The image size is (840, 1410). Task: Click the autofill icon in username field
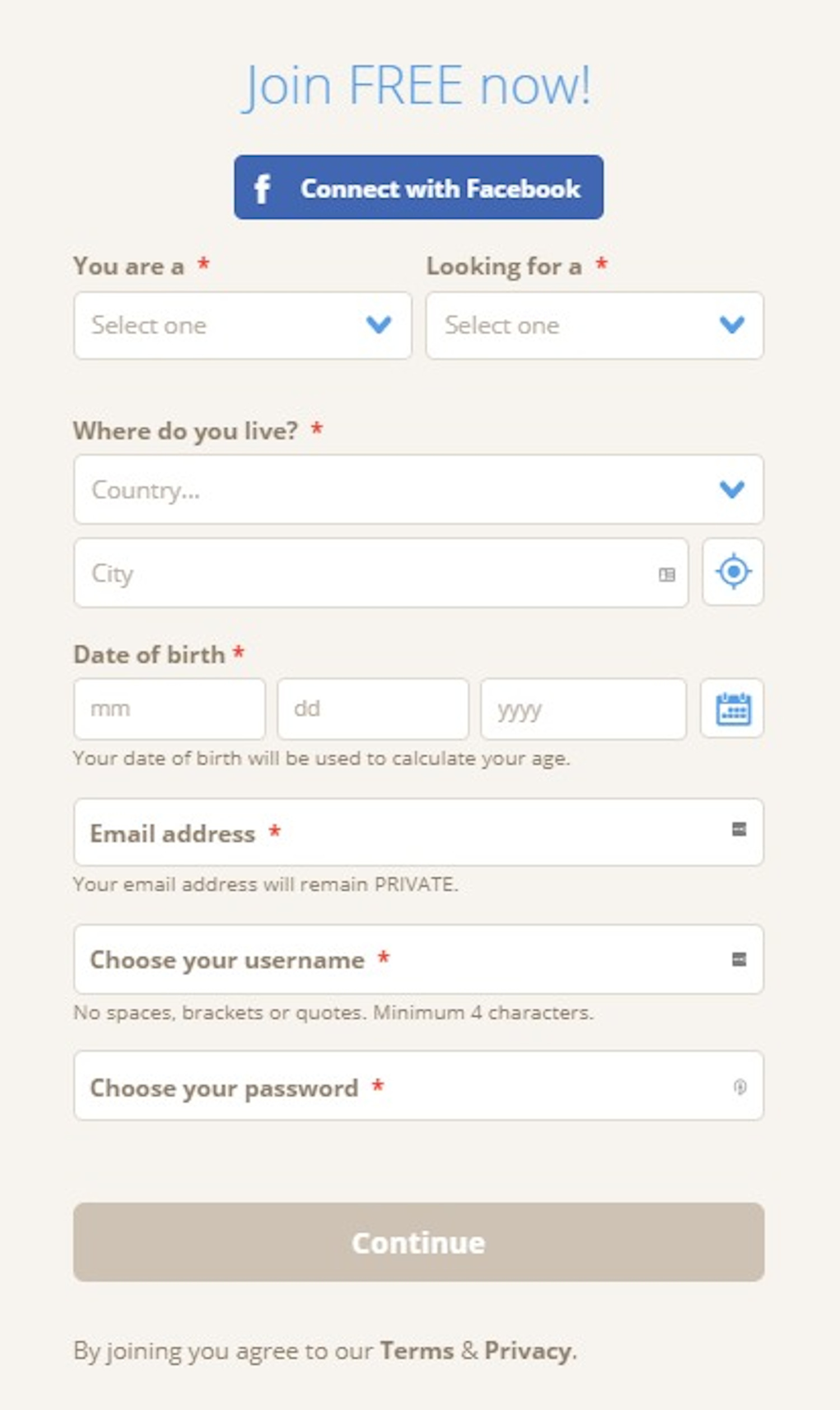739,959
